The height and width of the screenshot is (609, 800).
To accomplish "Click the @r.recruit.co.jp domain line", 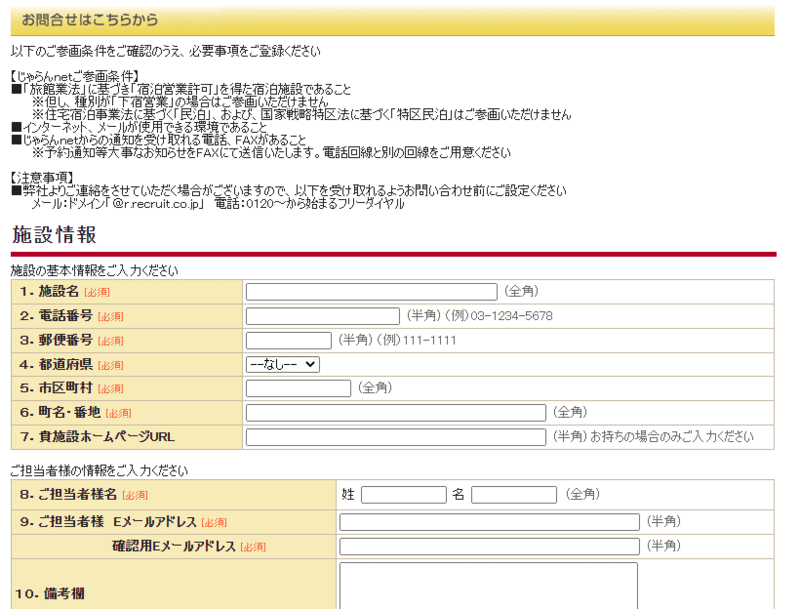I will (218, 204).
